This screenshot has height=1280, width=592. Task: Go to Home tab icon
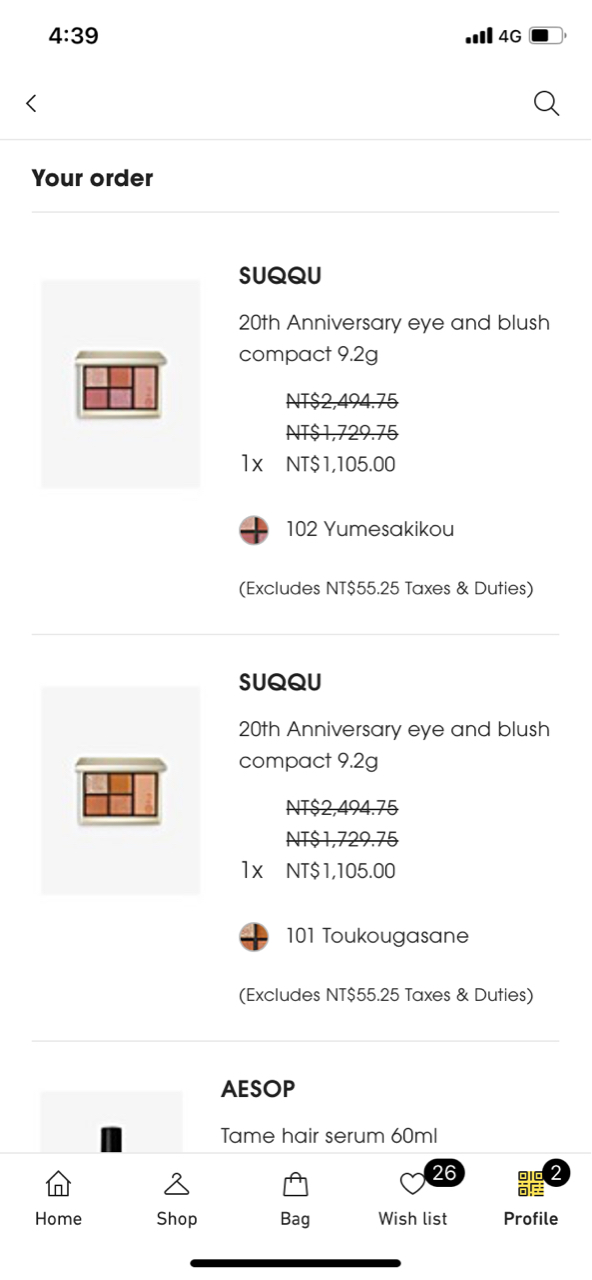point(59,1184)
